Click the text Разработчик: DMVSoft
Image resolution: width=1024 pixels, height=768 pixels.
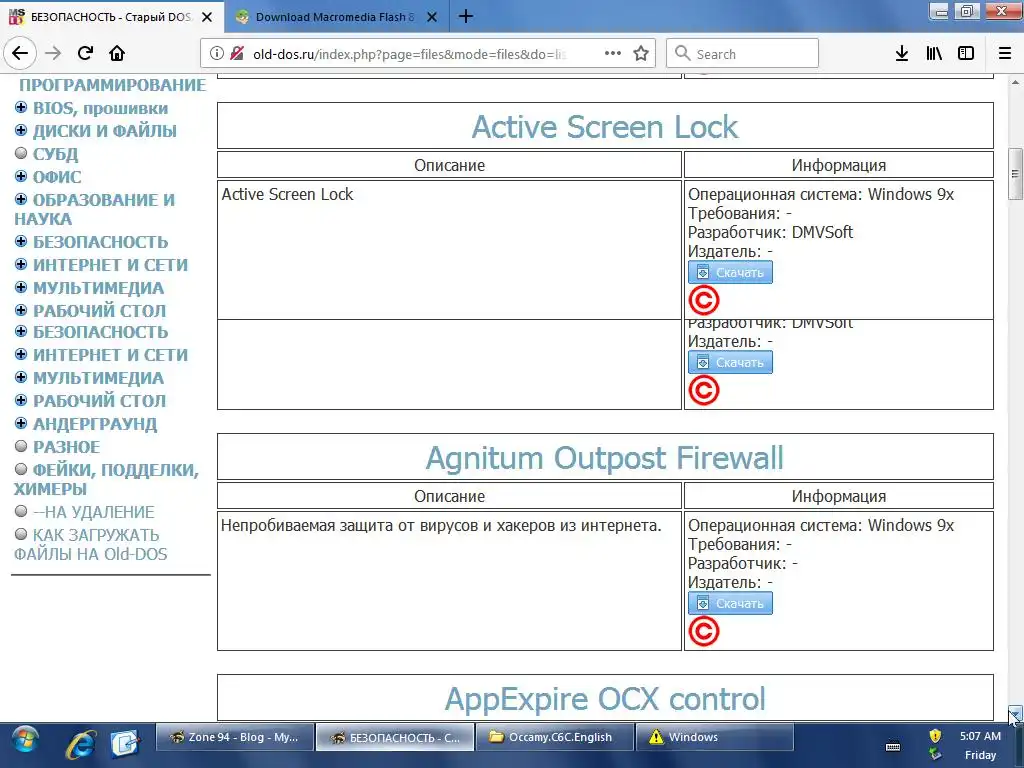[x=770, y=232]
